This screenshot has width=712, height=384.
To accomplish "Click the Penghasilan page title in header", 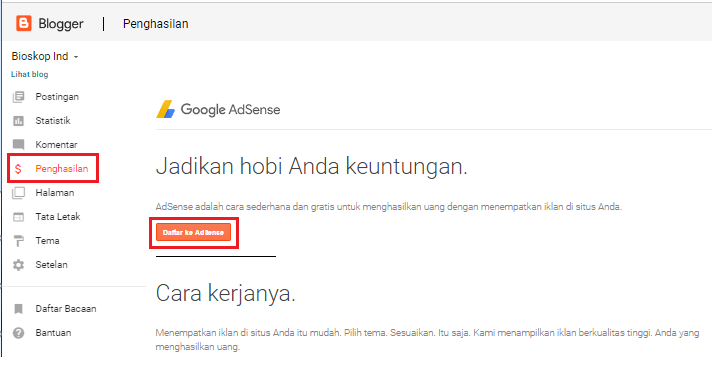I will point(156,24).
